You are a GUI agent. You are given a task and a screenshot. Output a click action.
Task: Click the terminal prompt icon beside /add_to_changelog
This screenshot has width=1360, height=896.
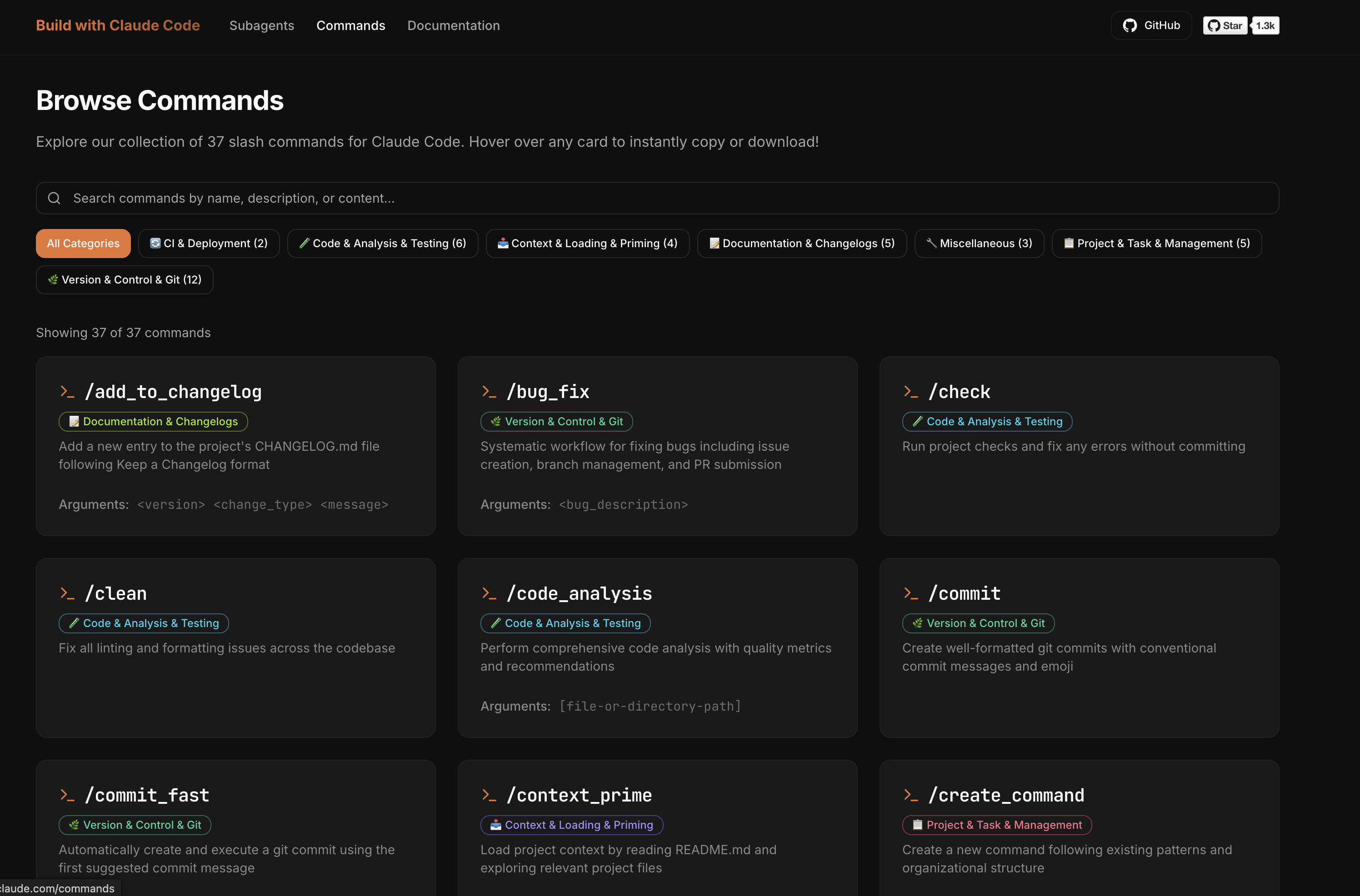pos(67,392)
